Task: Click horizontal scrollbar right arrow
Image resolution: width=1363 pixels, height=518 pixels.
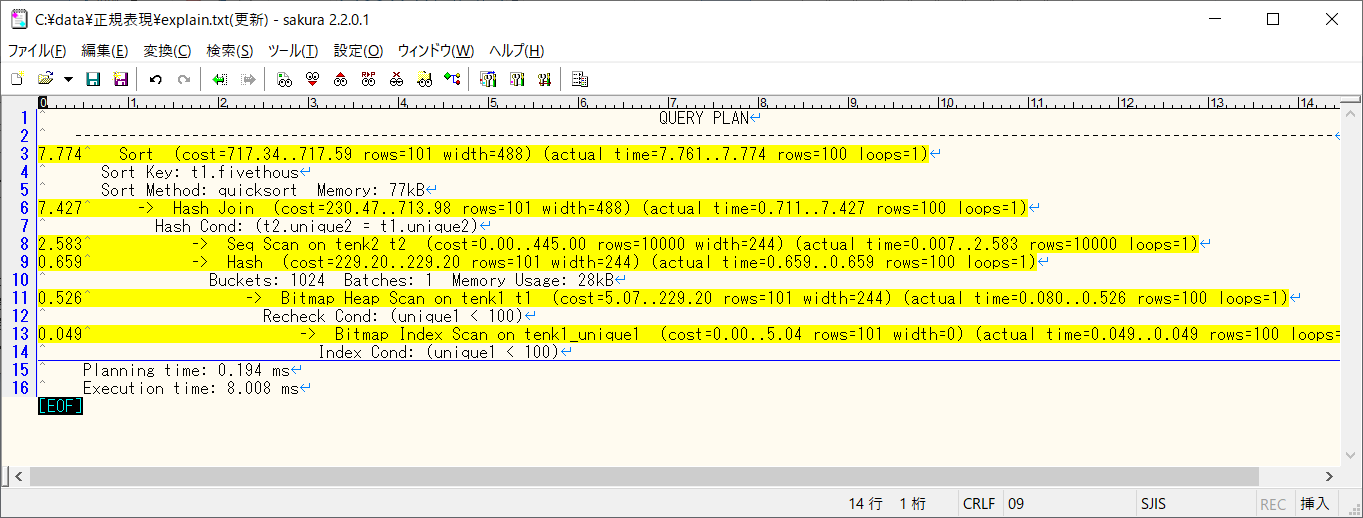Action: pos(1331,477)
